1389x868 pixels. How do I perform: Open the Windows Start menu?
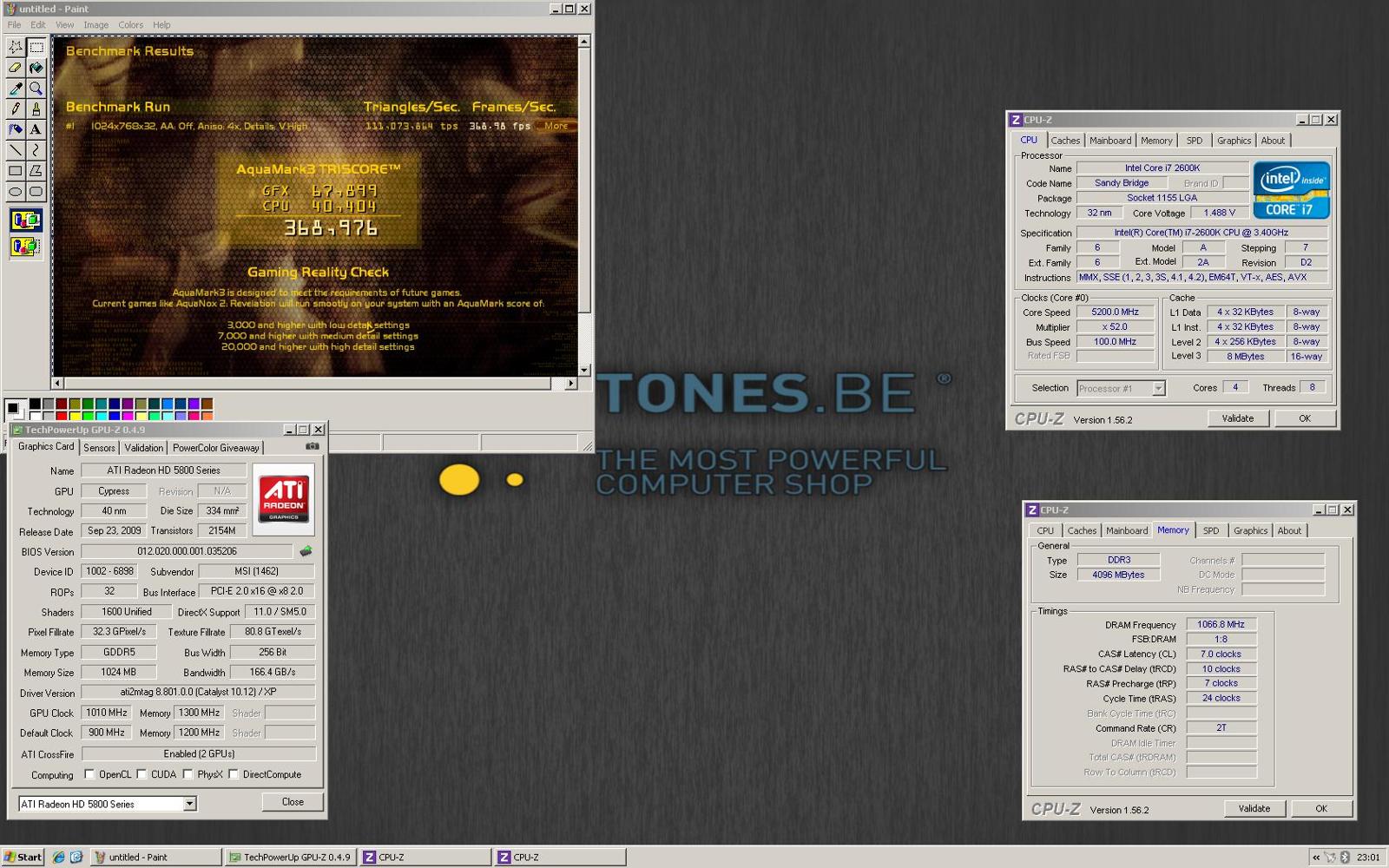coord(23,857)
